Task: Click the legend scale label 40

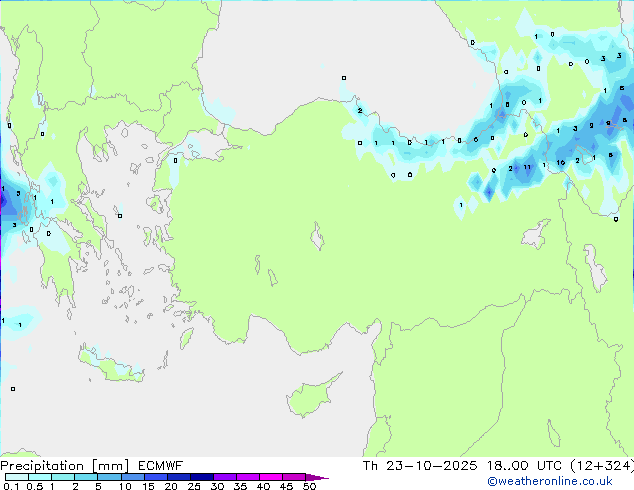Action: tap(263, 486)
